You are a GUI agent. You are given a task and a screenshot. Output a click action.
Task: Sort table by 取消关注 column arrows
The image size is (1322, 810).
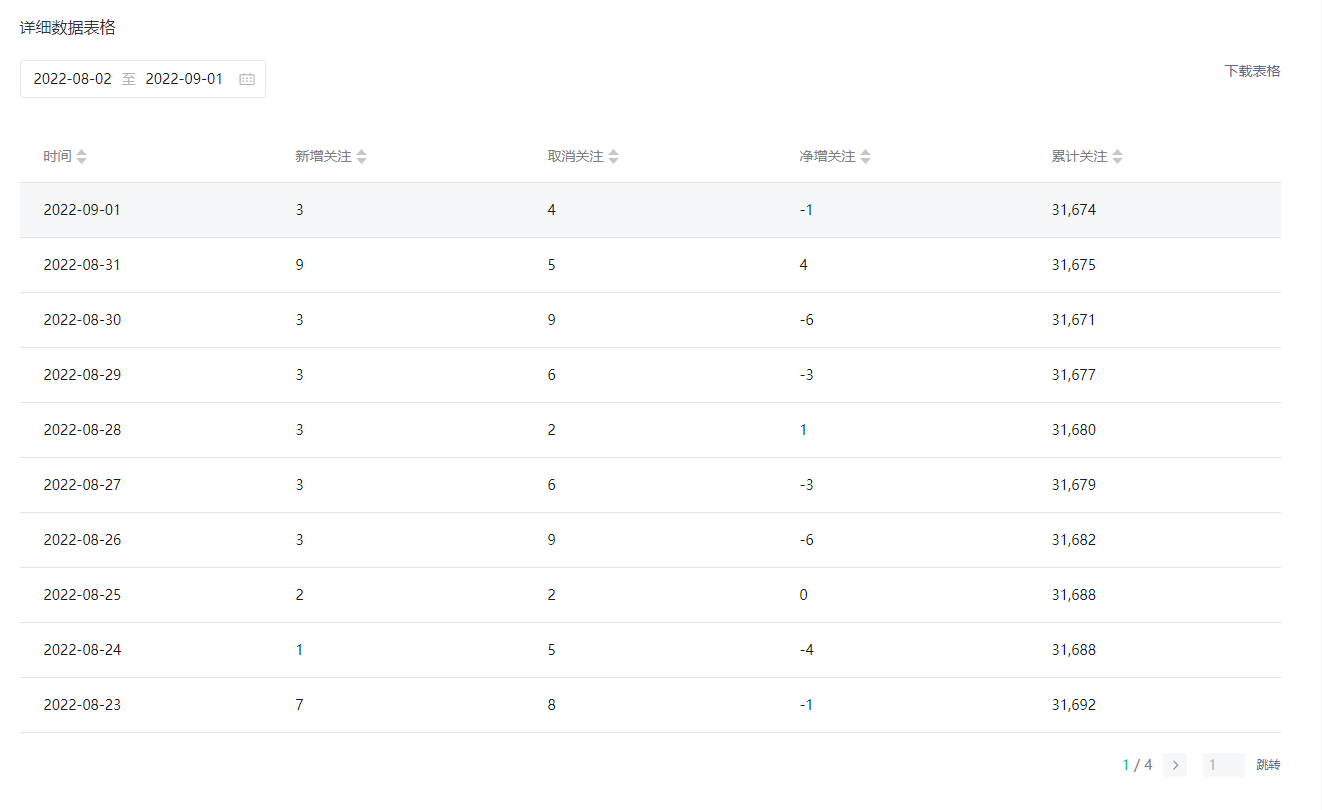coord(614,157)
